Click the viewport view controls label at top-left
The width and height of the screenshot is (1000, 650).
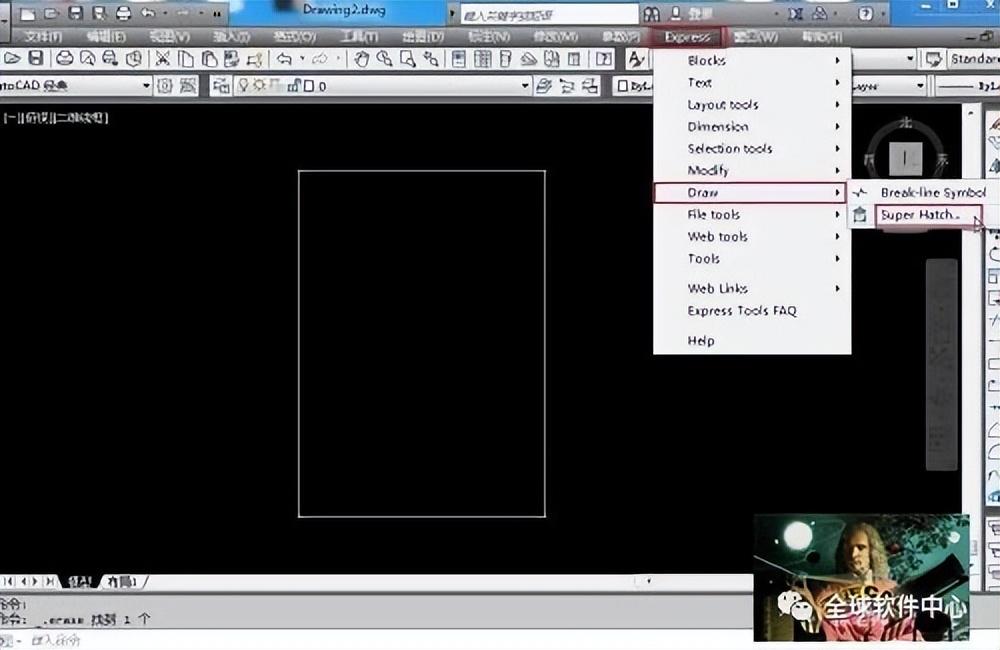click(x=56, y=117)
